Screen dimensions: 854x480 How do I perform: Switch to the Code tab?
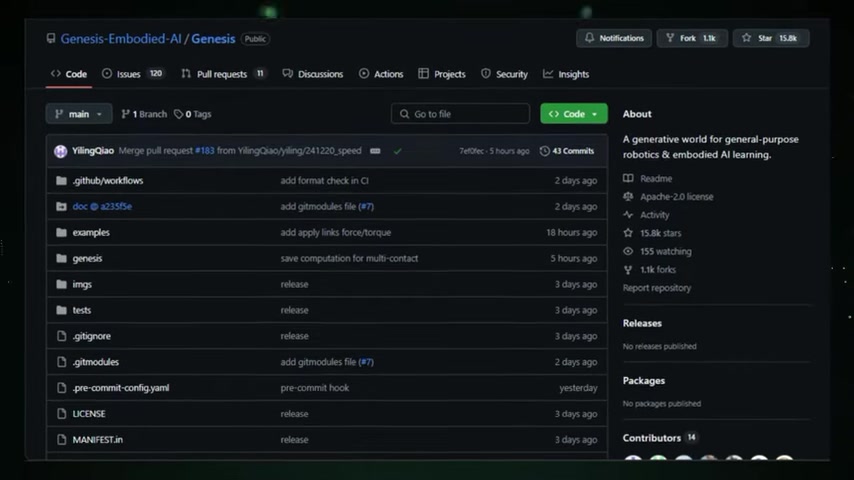tap(69, 74)
